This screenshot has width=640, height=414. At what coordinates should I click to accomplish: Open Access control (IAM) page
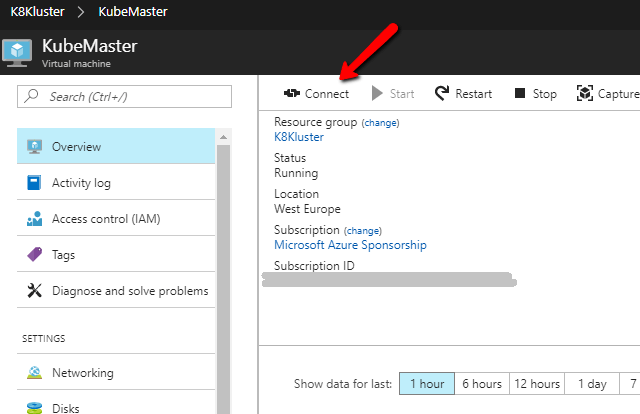[x=105, y=219]
